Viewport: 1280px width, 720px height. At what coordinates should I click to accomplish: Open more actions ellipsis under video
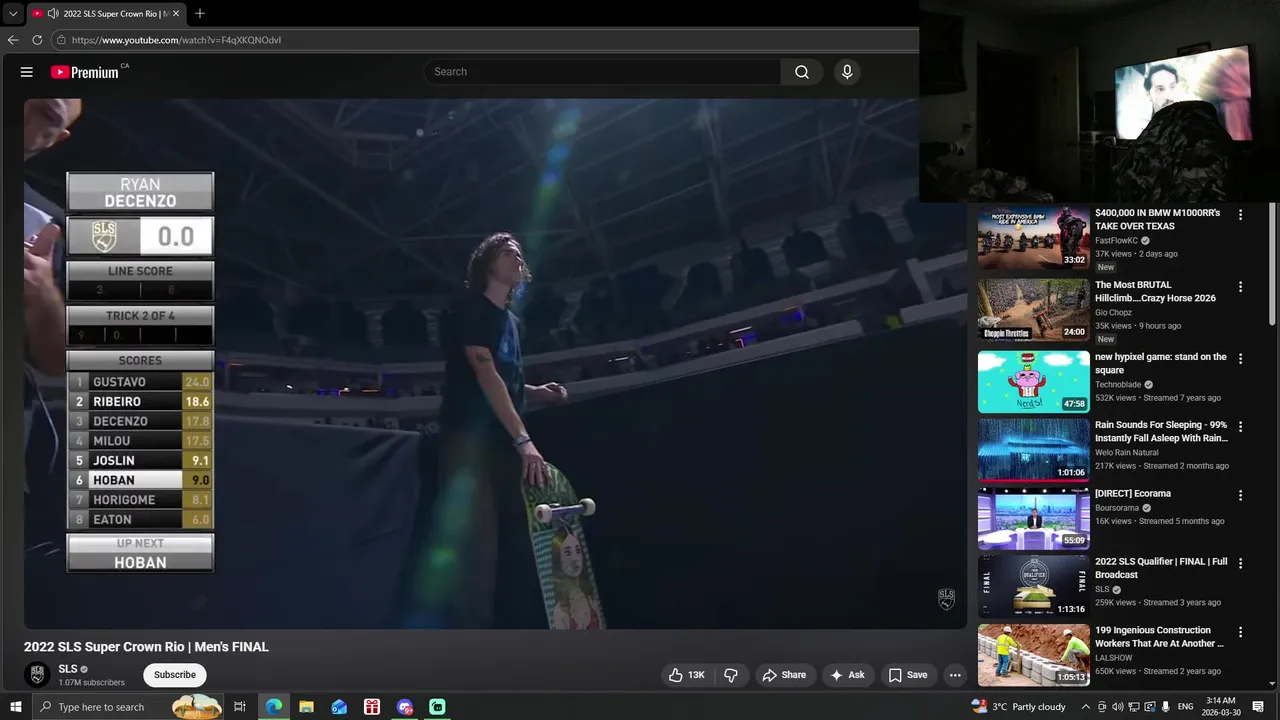(x=955, y=675)
